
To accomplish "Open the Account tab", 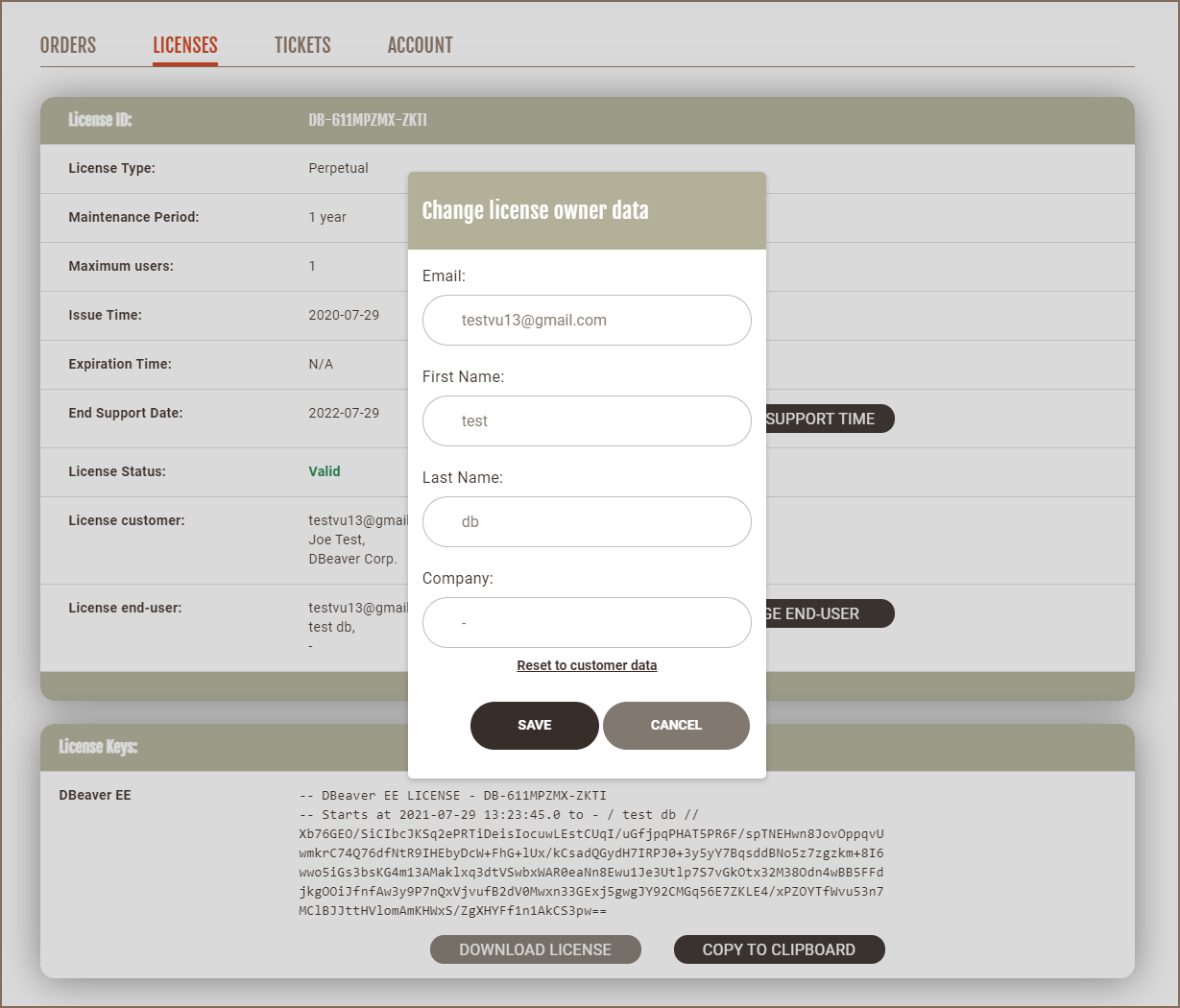I will (x=420, y=45).
